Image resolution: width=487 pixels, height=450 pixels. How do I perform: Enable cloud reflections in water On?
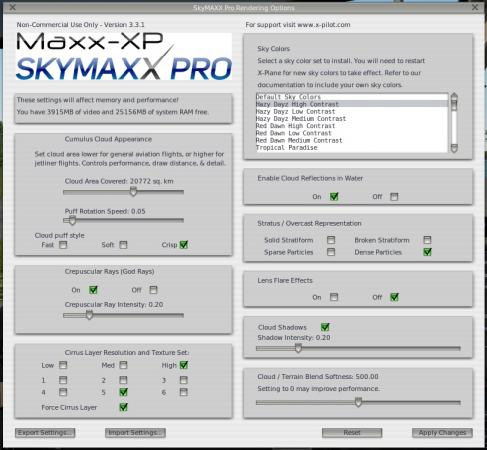tap(334, 197)
